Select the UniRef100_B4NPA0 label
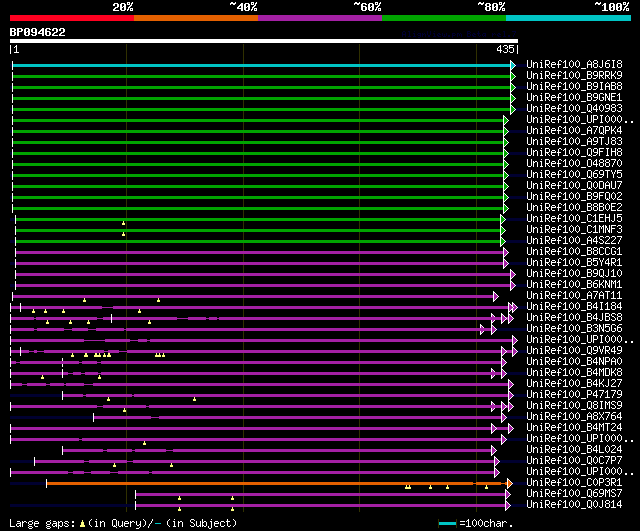This screenshot has width=640, height=531. click(x=574, y=362)
